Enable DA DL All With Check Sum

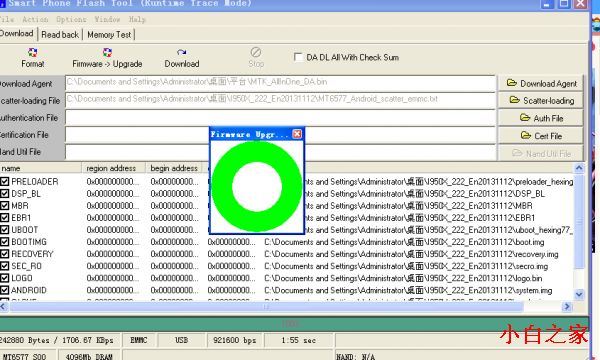tap(298, 57)
